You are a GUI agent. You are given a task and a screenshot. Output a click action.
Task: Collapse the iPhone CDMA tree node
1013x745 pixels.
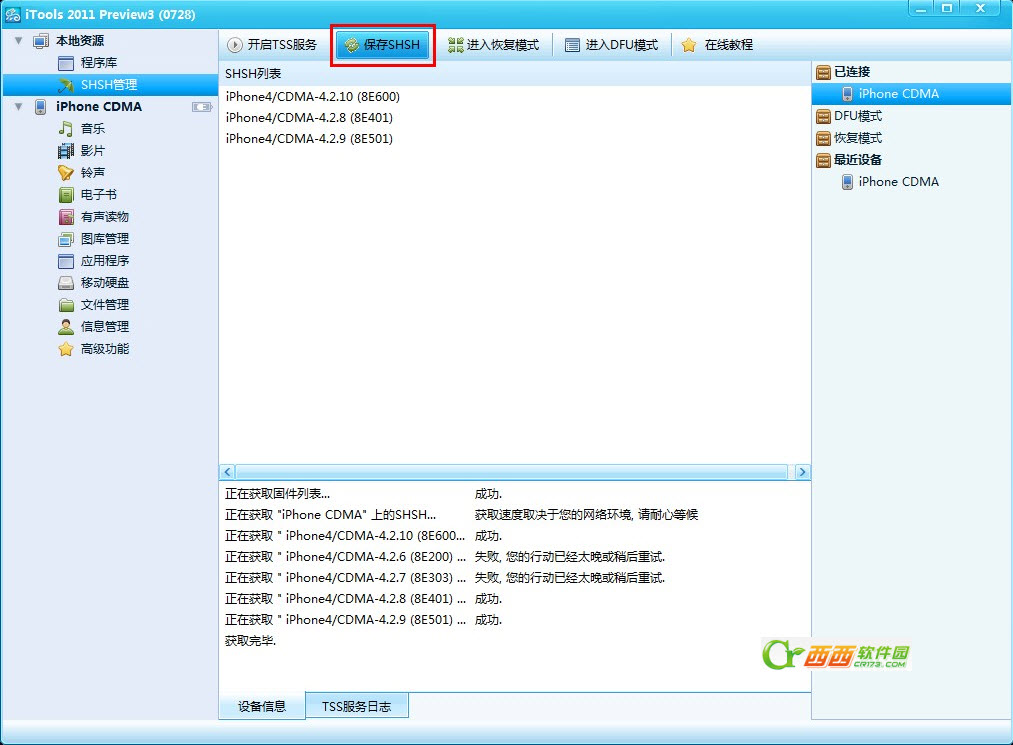click(19, 107)
